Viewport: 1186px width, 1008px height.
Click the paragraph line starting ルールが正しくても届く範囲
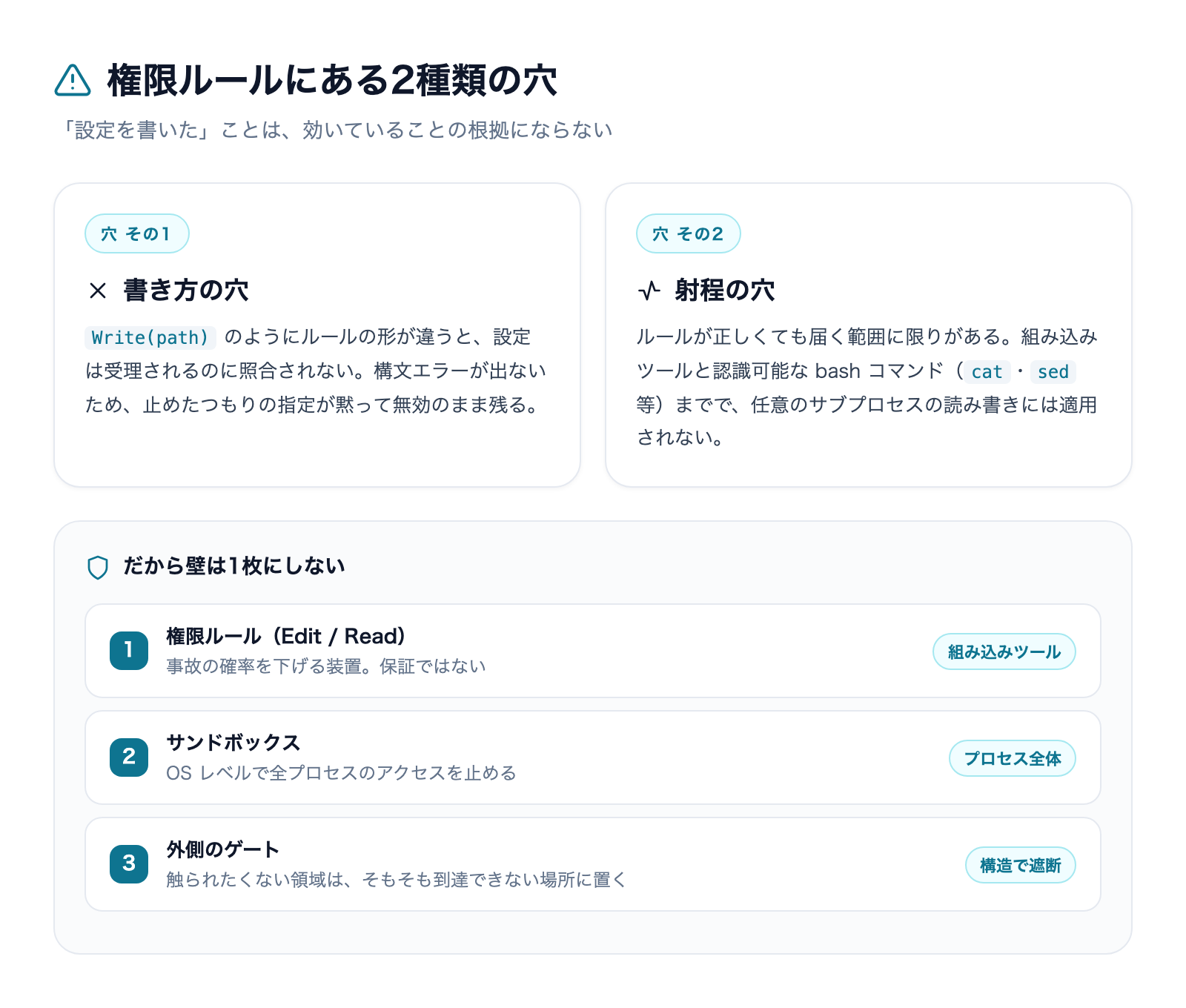867,337
